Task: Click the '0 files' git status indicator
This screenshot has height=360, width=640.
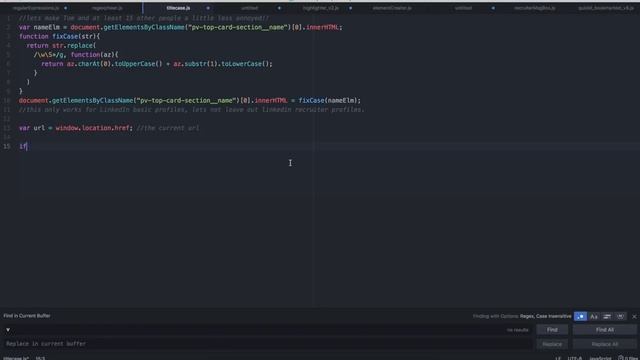Action: 628,358
